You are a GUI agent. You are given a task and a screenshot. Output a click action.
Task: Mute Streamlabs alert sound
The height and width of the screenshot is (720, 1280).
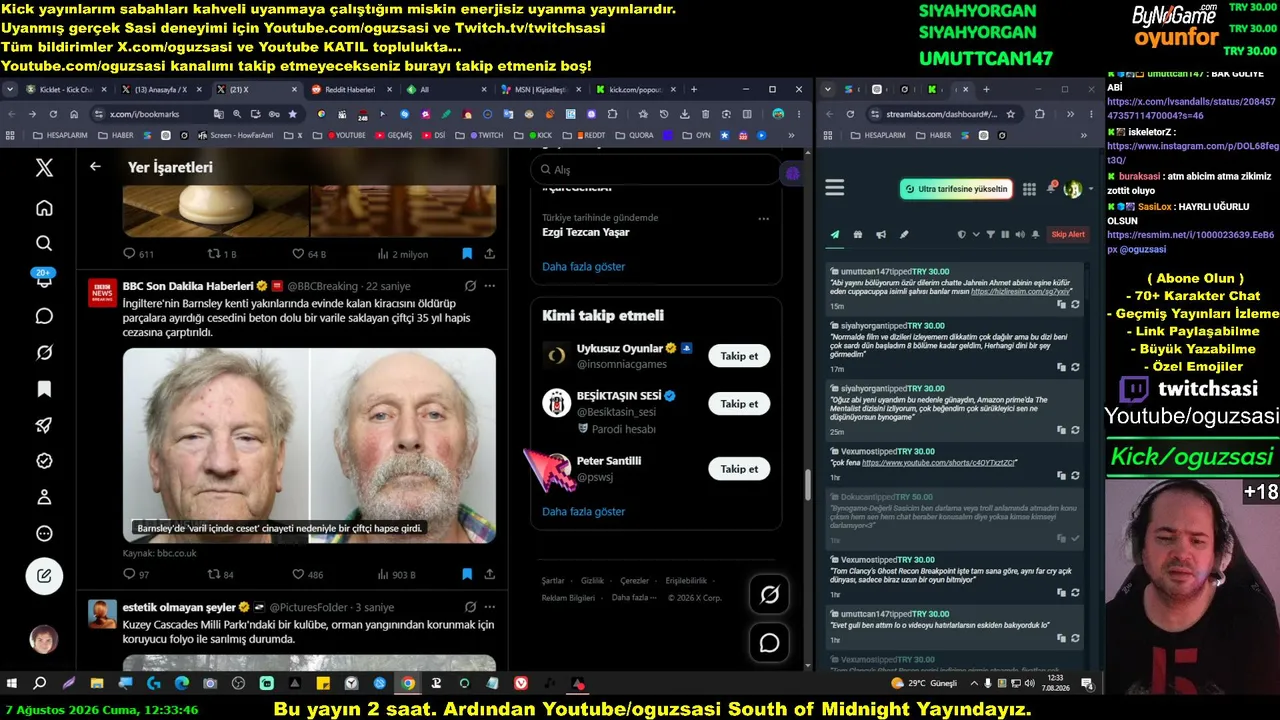coord(1020,235)
